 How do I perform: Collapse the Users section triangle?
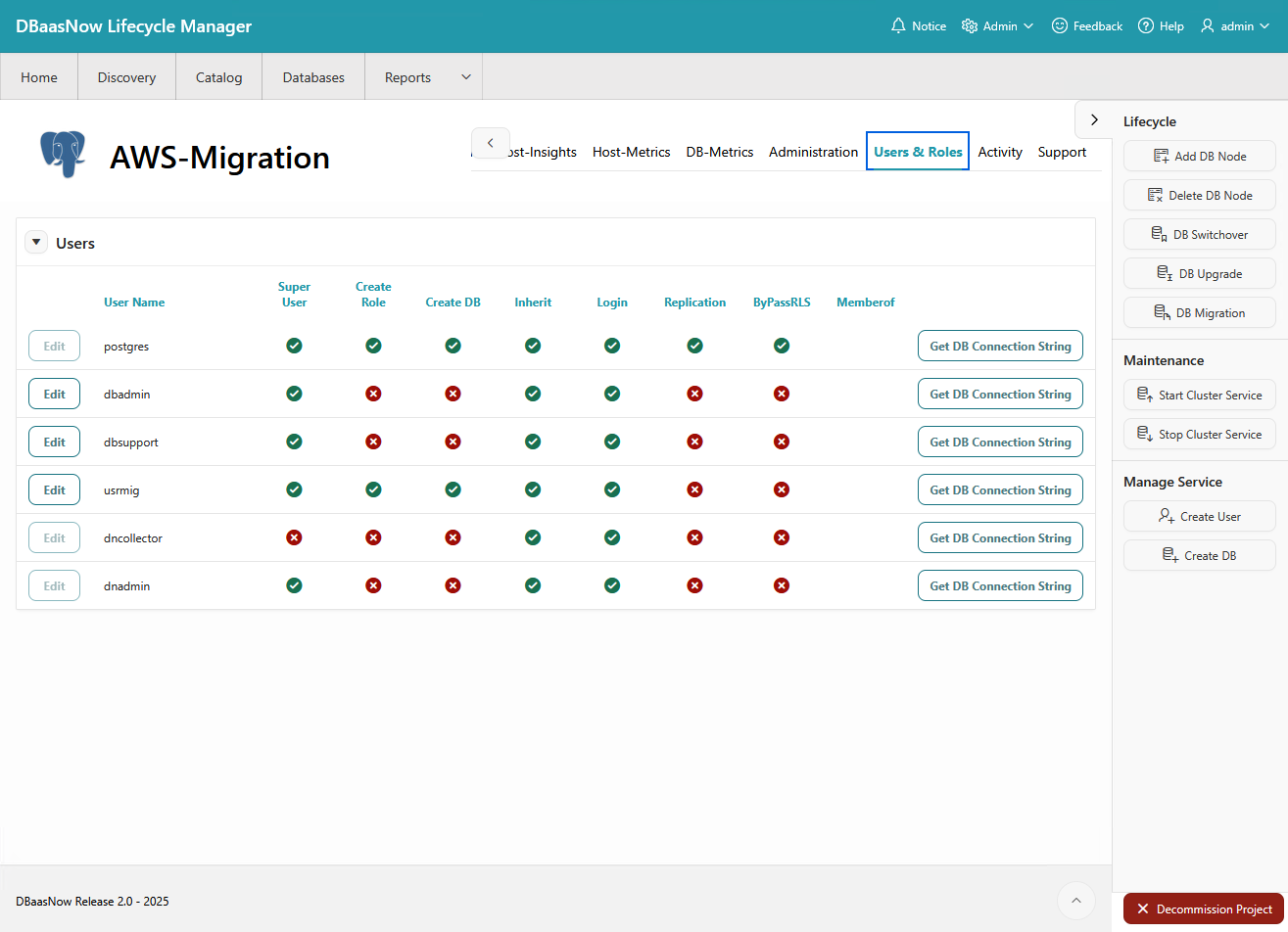coord(36,242)
